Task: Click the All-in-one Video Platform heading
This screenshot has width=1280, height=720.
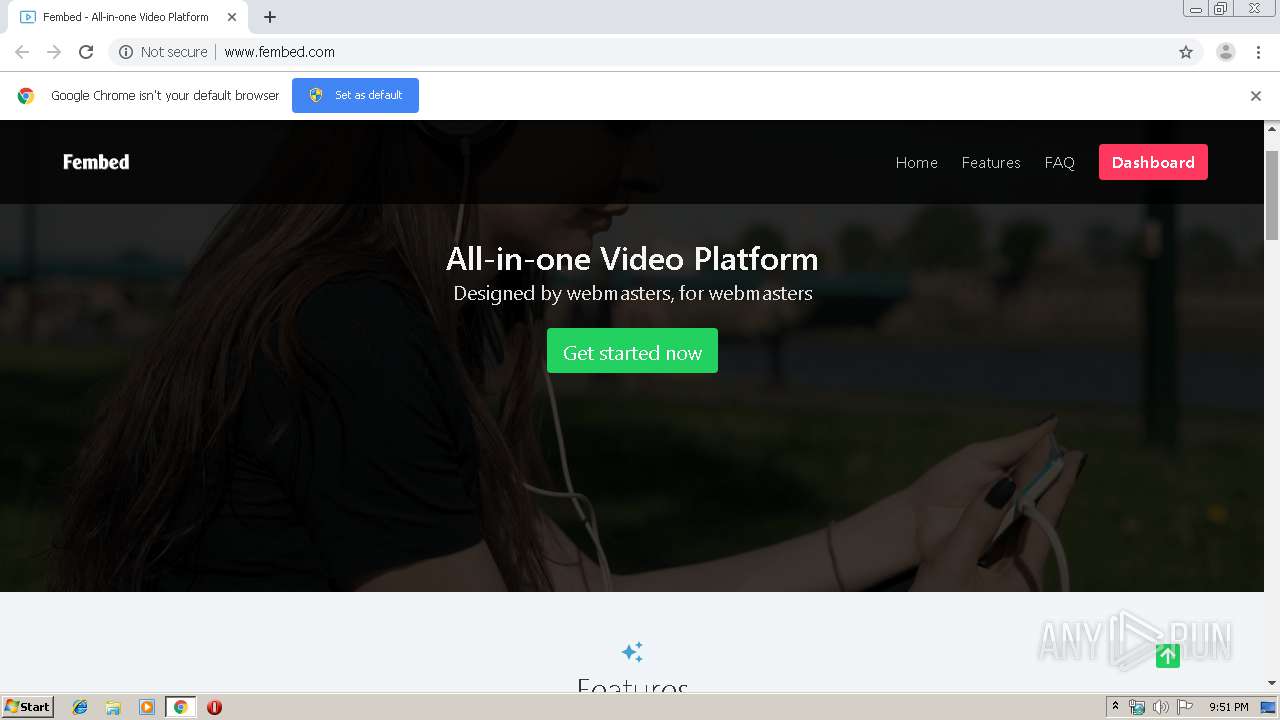Action: click(632, 259)
